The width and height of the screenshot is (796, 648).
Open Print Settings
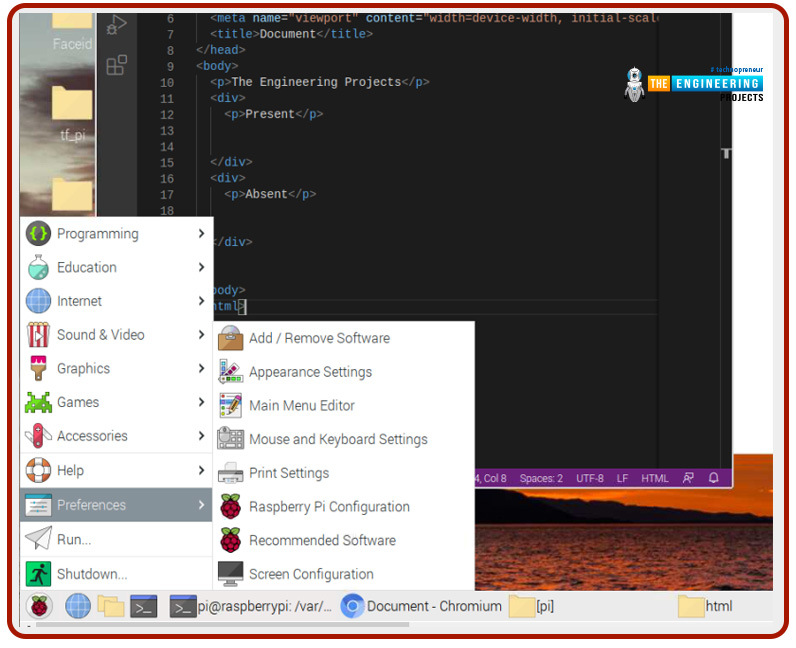pos(344,473)
